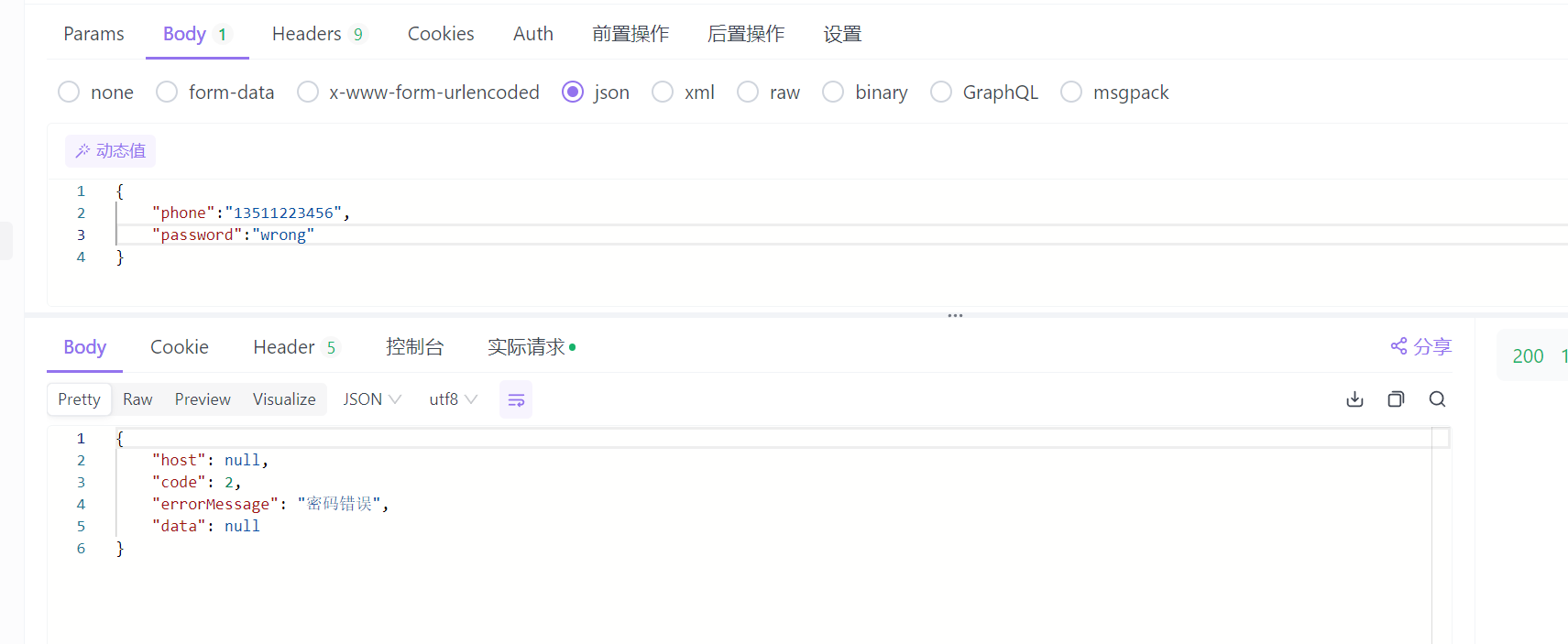Image resolution: width=1568 pixels, height=644 pixels.
Task: Click the "code": 2 response line
Action: click(x=196, y=482)
